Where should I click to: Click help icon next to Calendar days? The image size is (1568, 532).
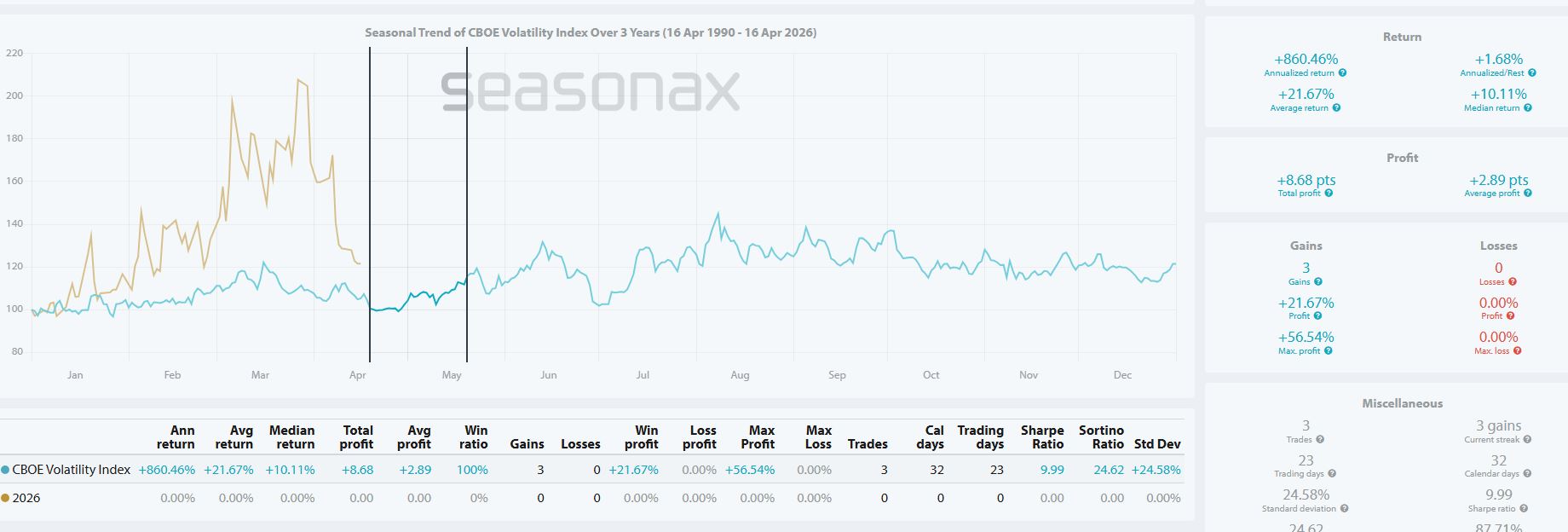click(x=1527, y=474)
